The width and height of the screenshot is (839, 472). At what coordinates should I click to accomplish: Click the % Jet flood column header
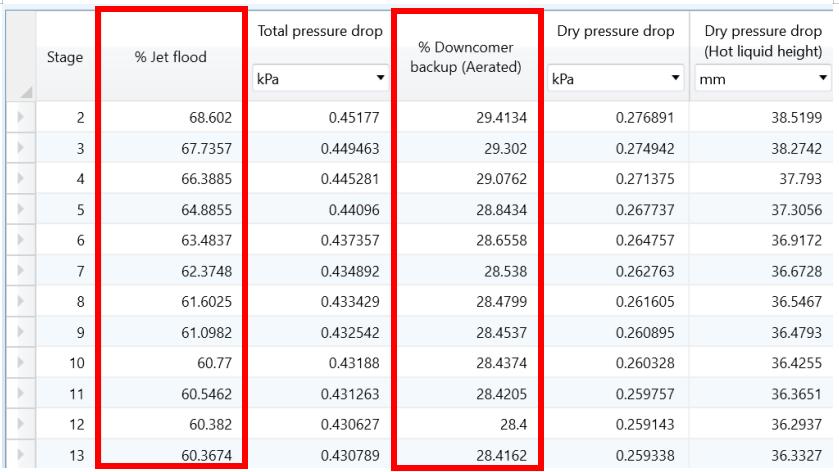point(170,57)
